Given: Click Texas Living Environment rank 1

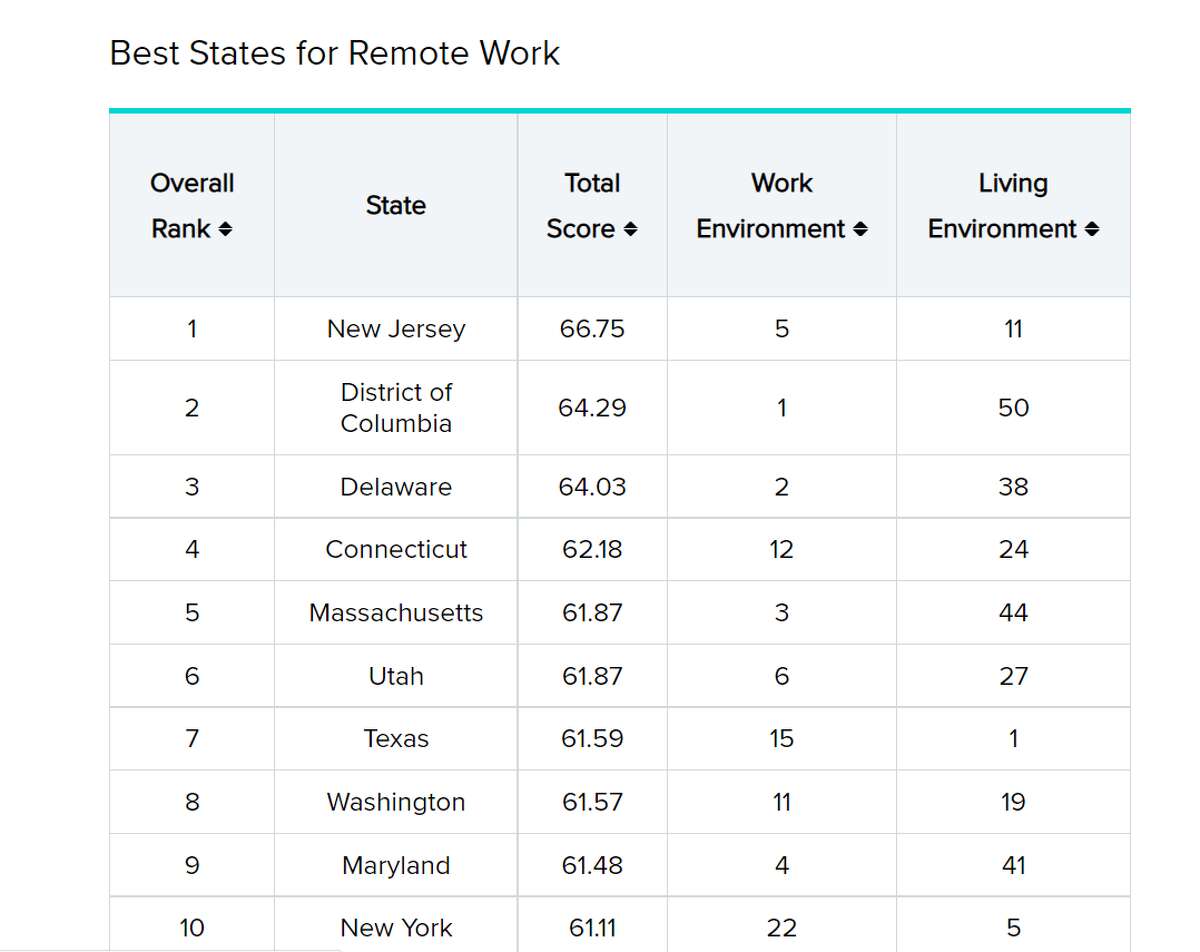Looking at the screenshot, I should point(1013,739).
